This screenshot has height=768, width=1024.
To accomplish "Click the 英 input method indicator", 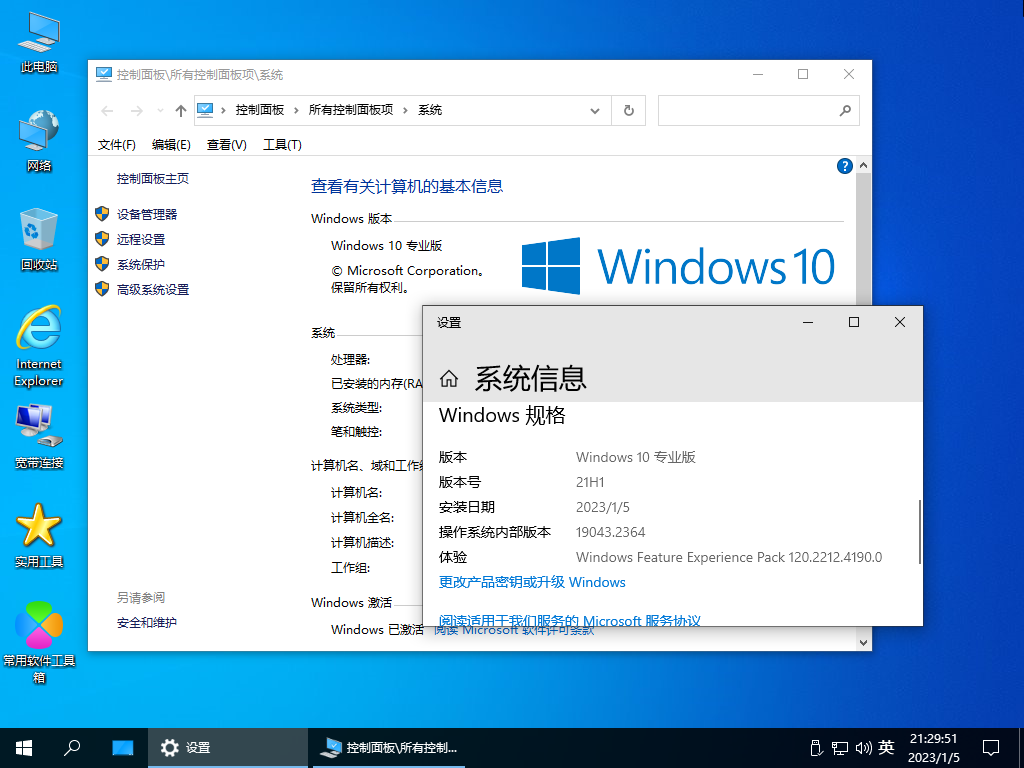I will coord(886,747).
